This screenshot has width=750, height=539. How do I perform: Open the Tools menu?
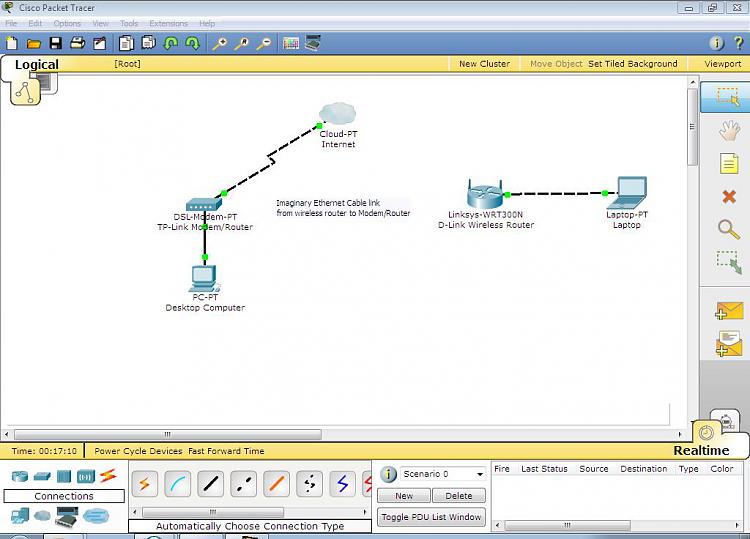(x=129, y=23)
